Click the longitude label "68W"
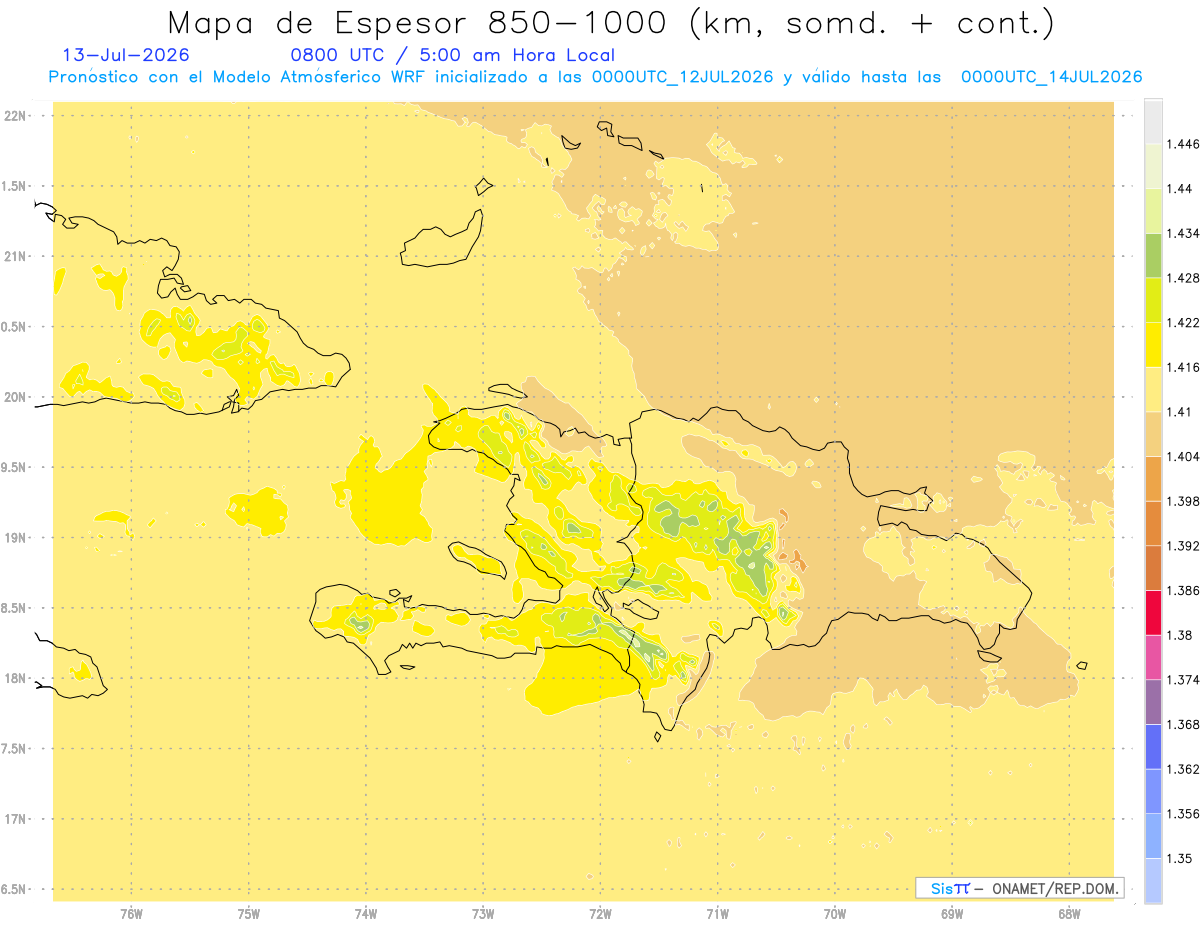1200x927 pixels. [x=1069, y=913]
